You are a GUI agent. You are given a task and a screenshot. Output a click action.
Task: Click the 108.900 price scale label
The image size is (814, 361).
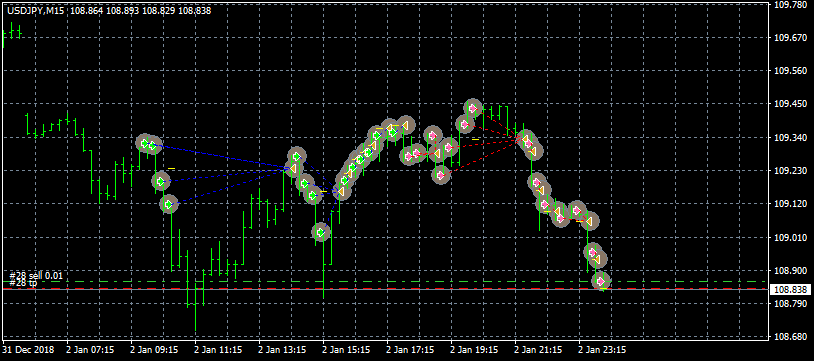790,271
